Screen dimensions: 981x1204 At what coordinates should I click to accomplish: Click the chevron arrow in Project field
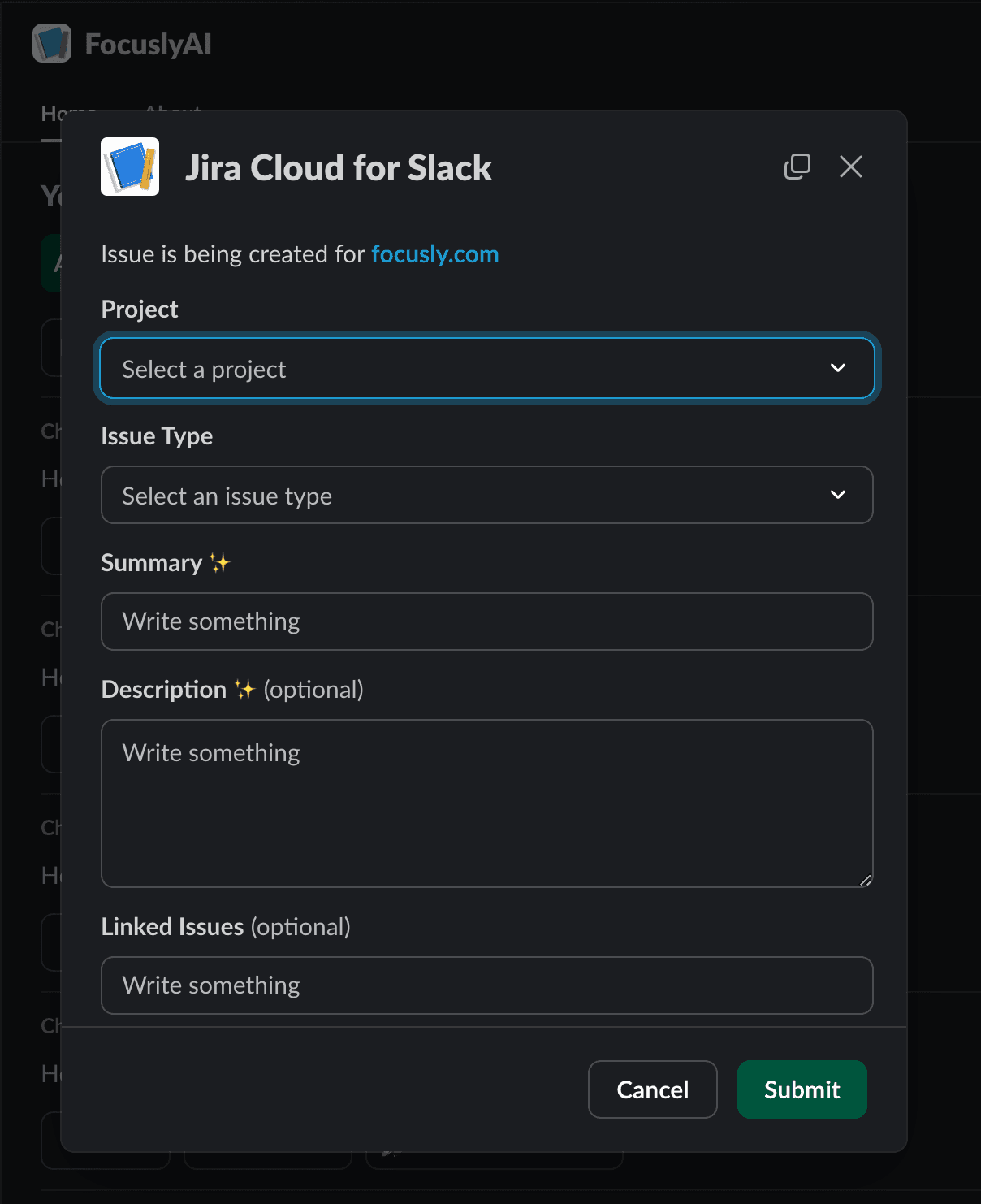click(x=837, y=368)
